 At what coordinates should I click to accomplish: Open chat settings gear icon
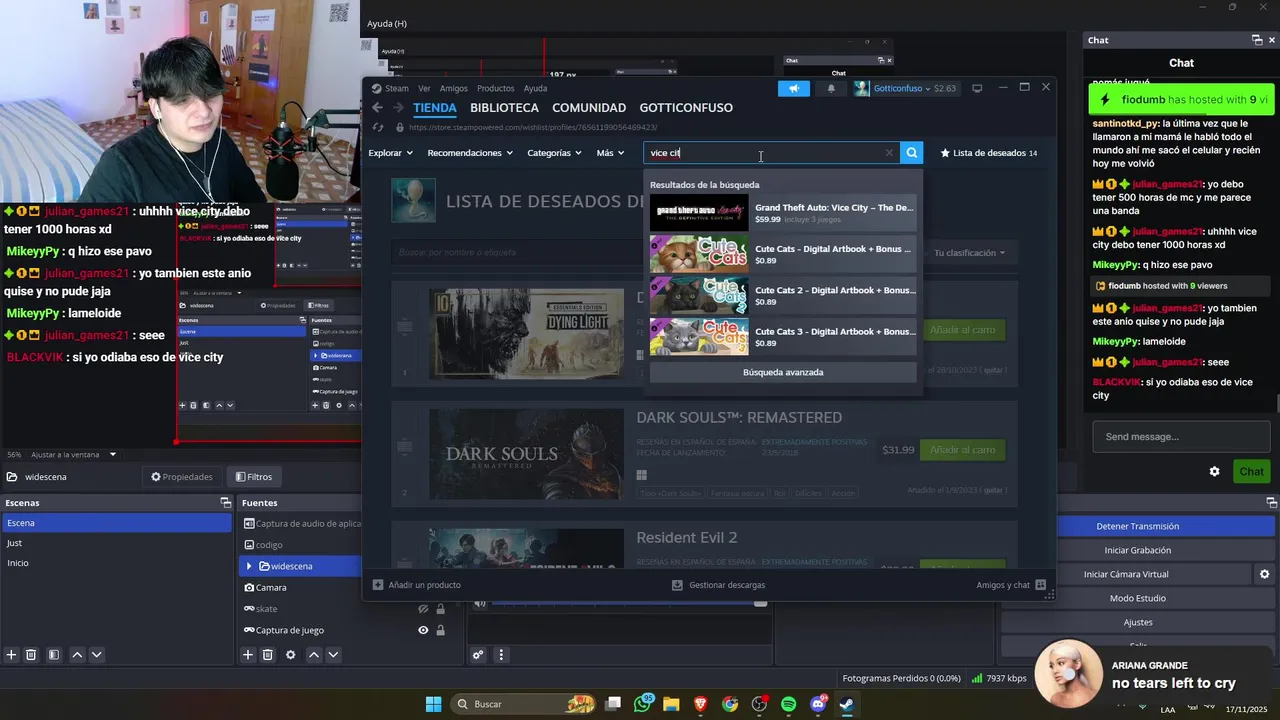tap(1214, 472)
